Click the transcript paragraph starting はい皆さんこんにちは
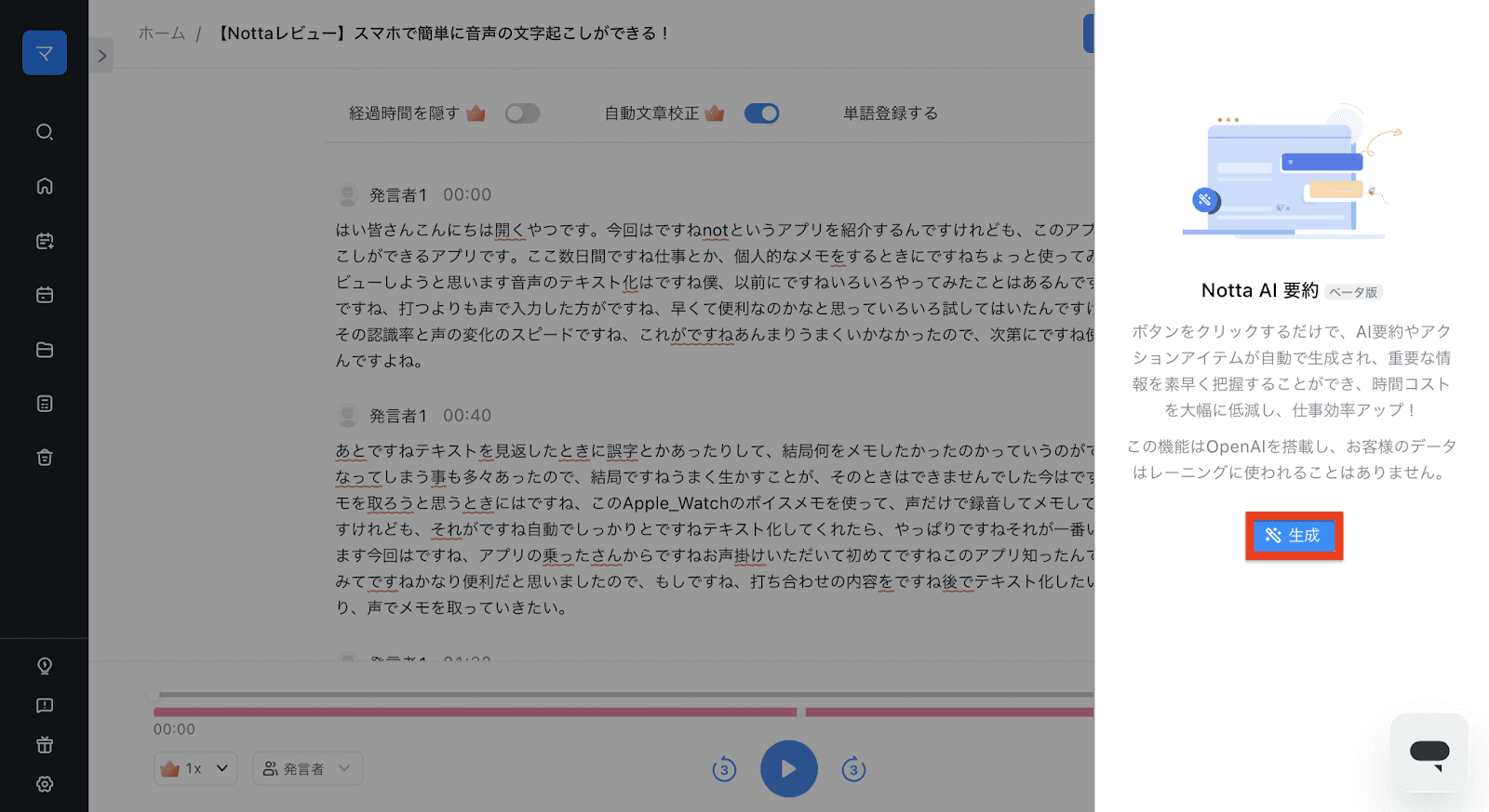This screenshot has width=1489, height=812. (715, 295)
